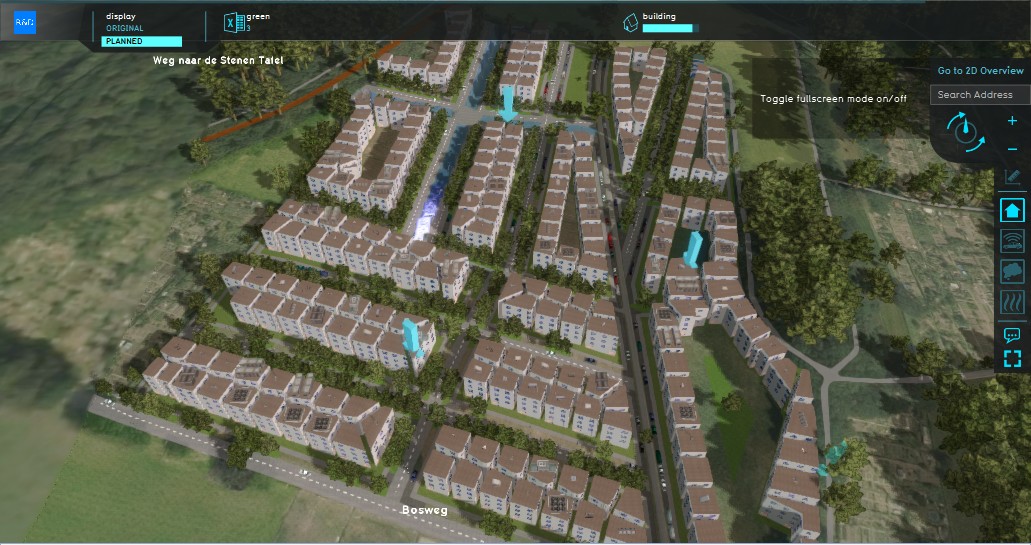Open the traffic noise overlay icon

click(x=1012, y=241)
